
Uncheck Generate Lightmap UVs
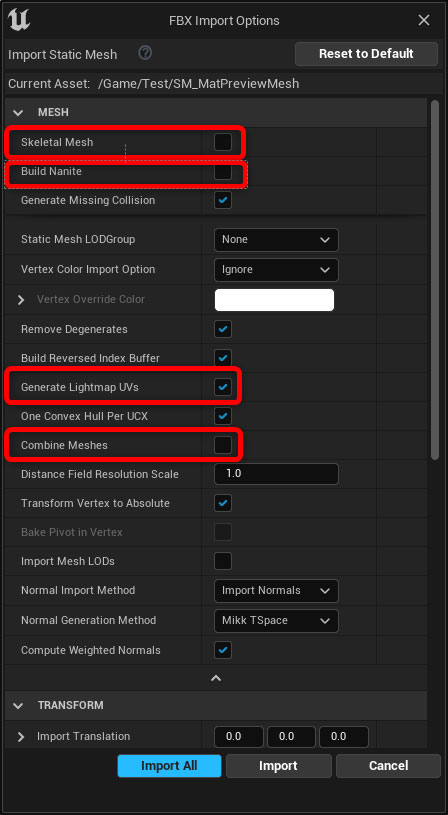click(223, 387)
